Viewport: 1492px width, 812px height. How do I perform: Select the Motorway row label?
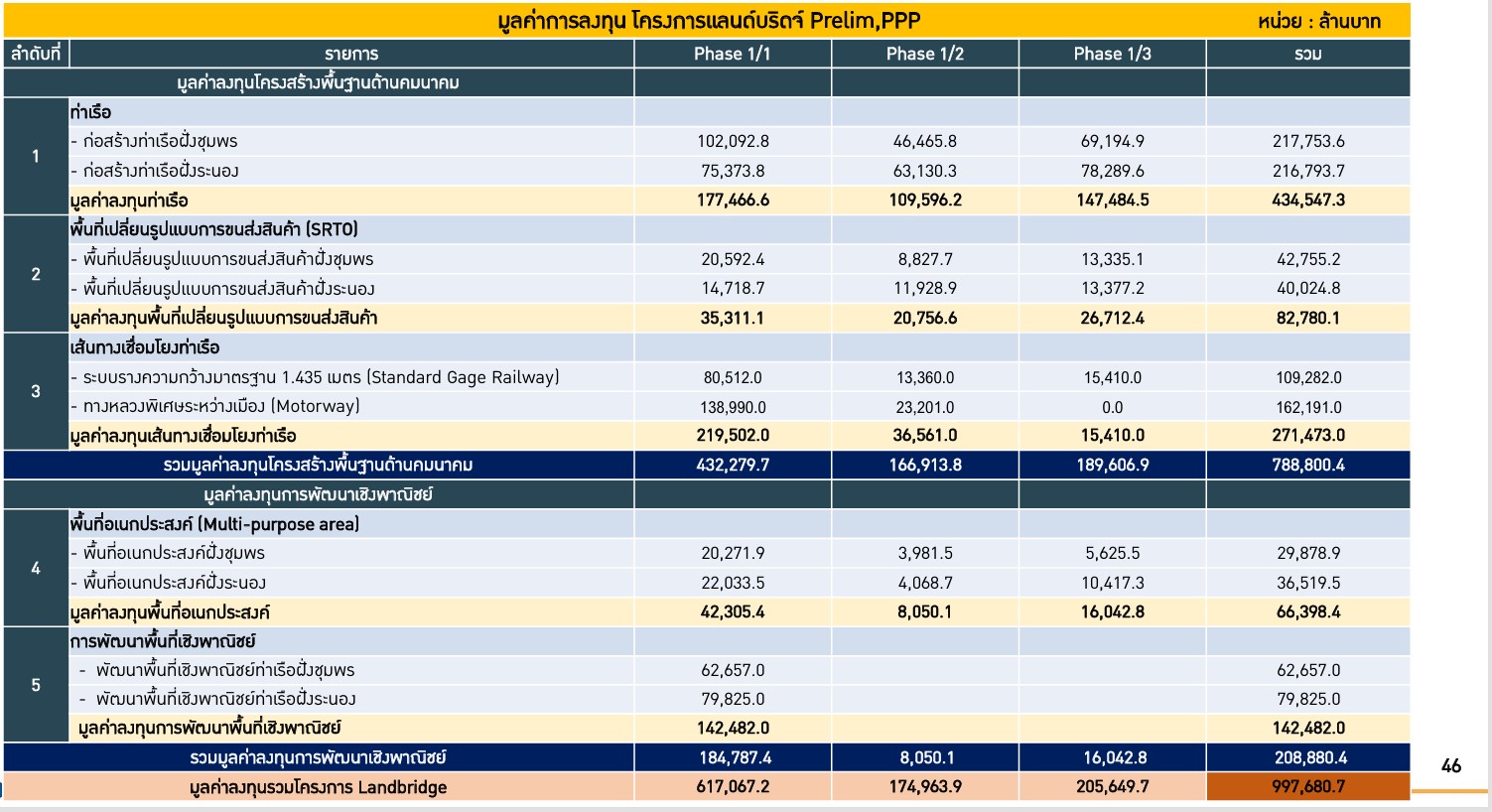coord(215,406)
